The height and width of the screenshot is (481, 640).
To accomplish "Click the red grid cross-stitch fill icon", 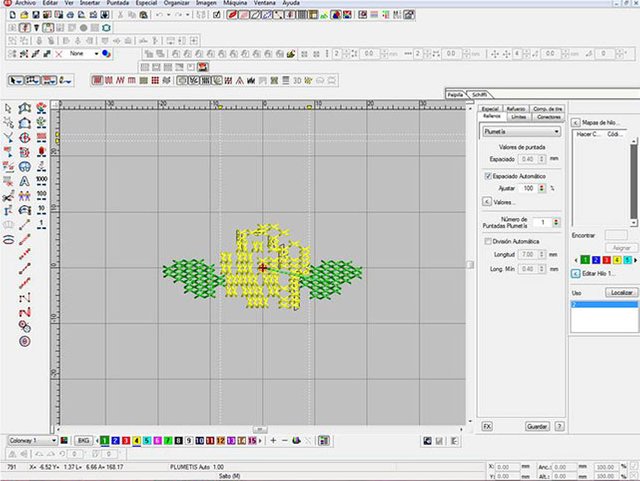I will [155, 80].
